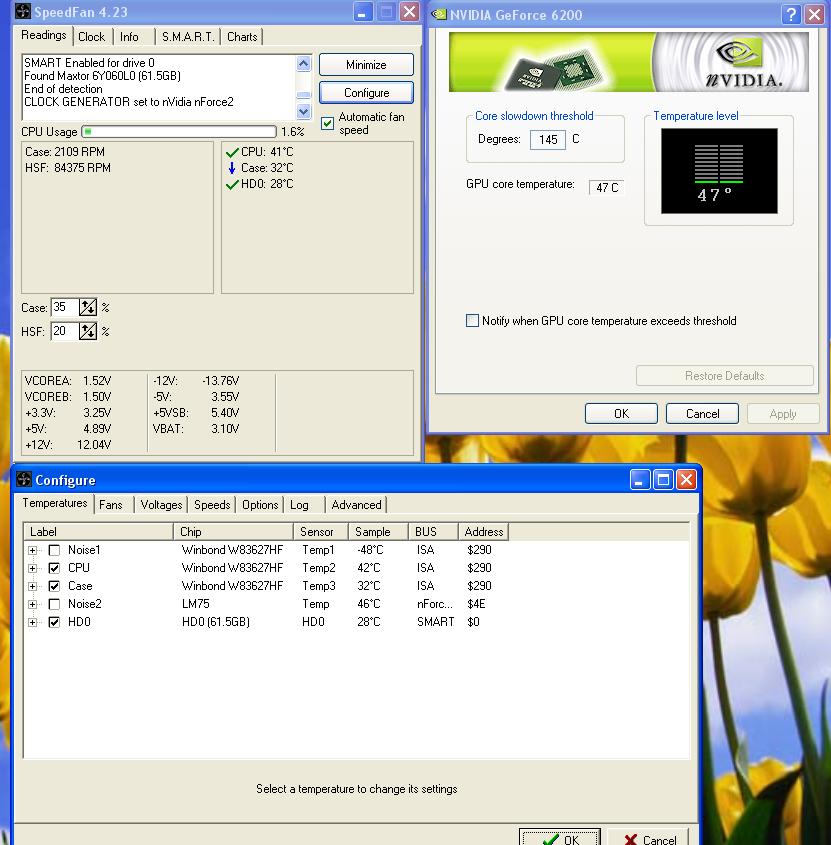Minimize the Configure window

[x=639, y=479]
